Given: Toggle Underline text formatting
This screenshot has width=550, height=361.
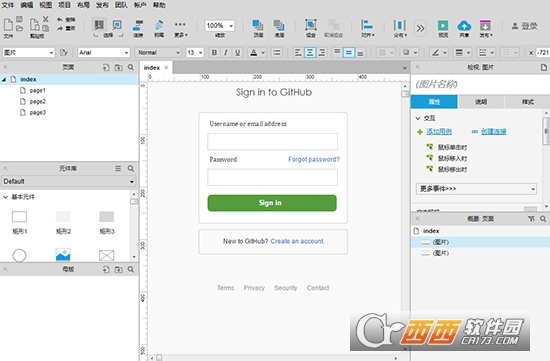Looking at the screenshot, I should [237, 53].
